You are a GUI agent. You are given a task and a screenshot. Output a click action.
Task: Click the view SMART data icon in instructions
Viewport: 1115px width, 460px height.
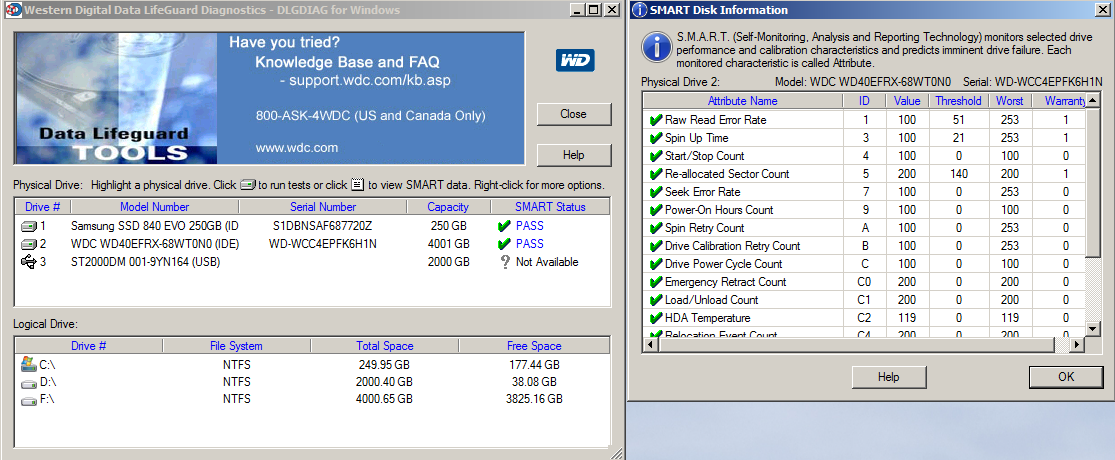click(357, 185)
